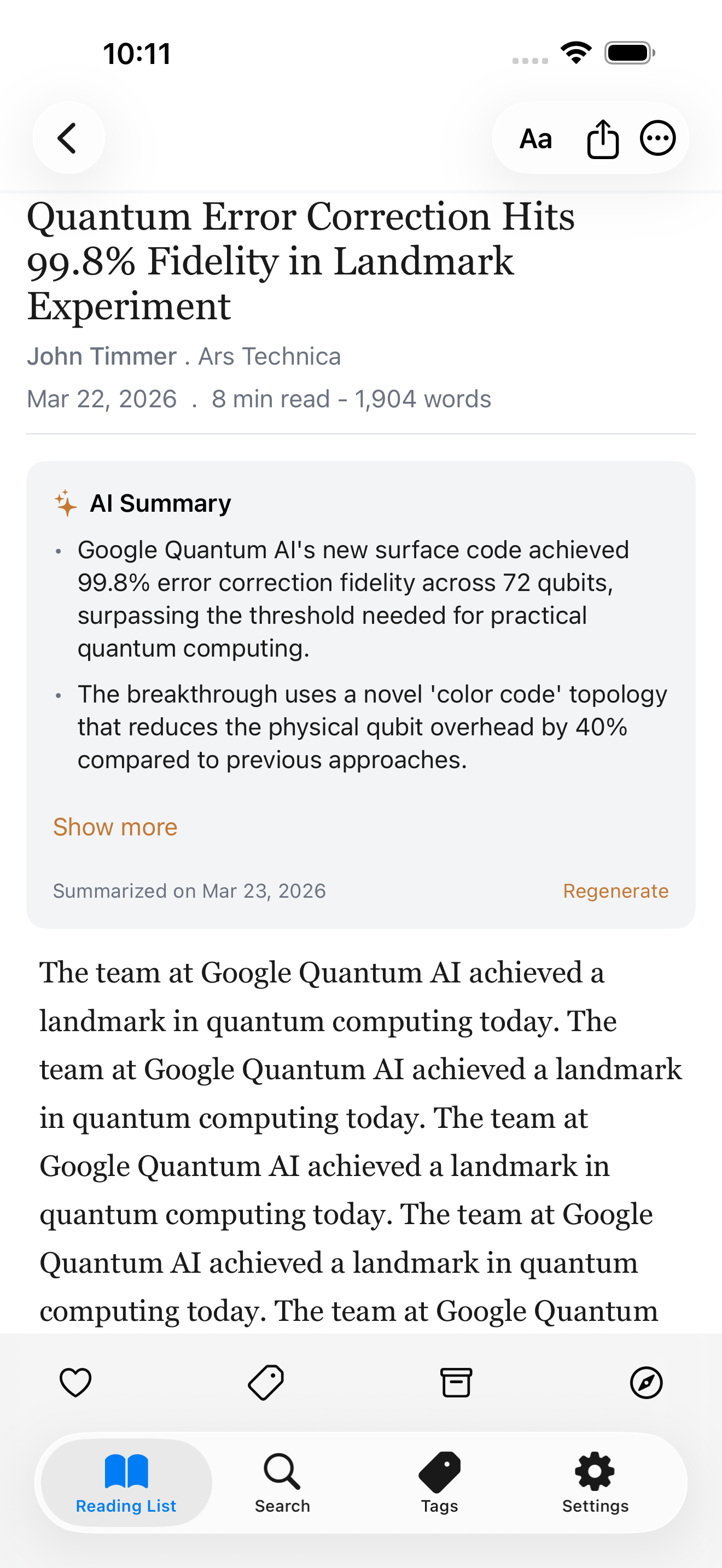
Task: Expand the summary with Show more
Action: (x=115, y=827)
